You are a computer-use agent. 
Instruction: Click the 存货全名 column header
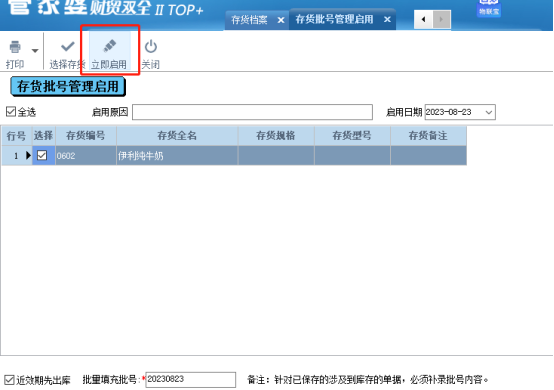177,136
